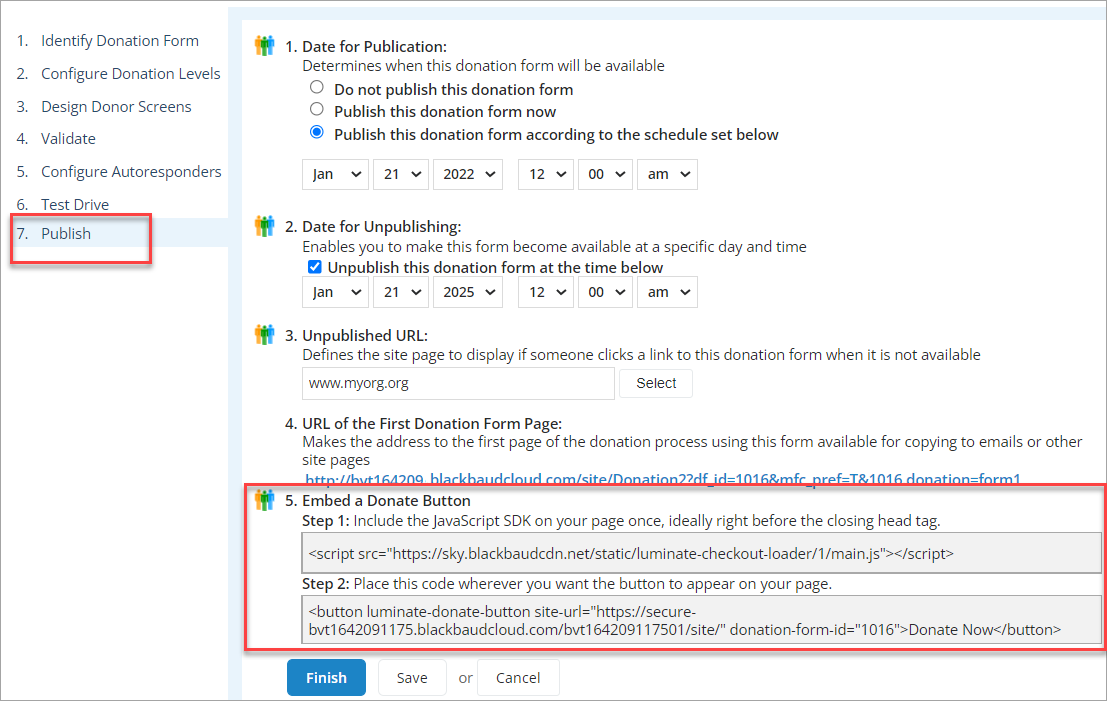Click the 'URL of the First Donation Form Page:' heading

(432, 424)
